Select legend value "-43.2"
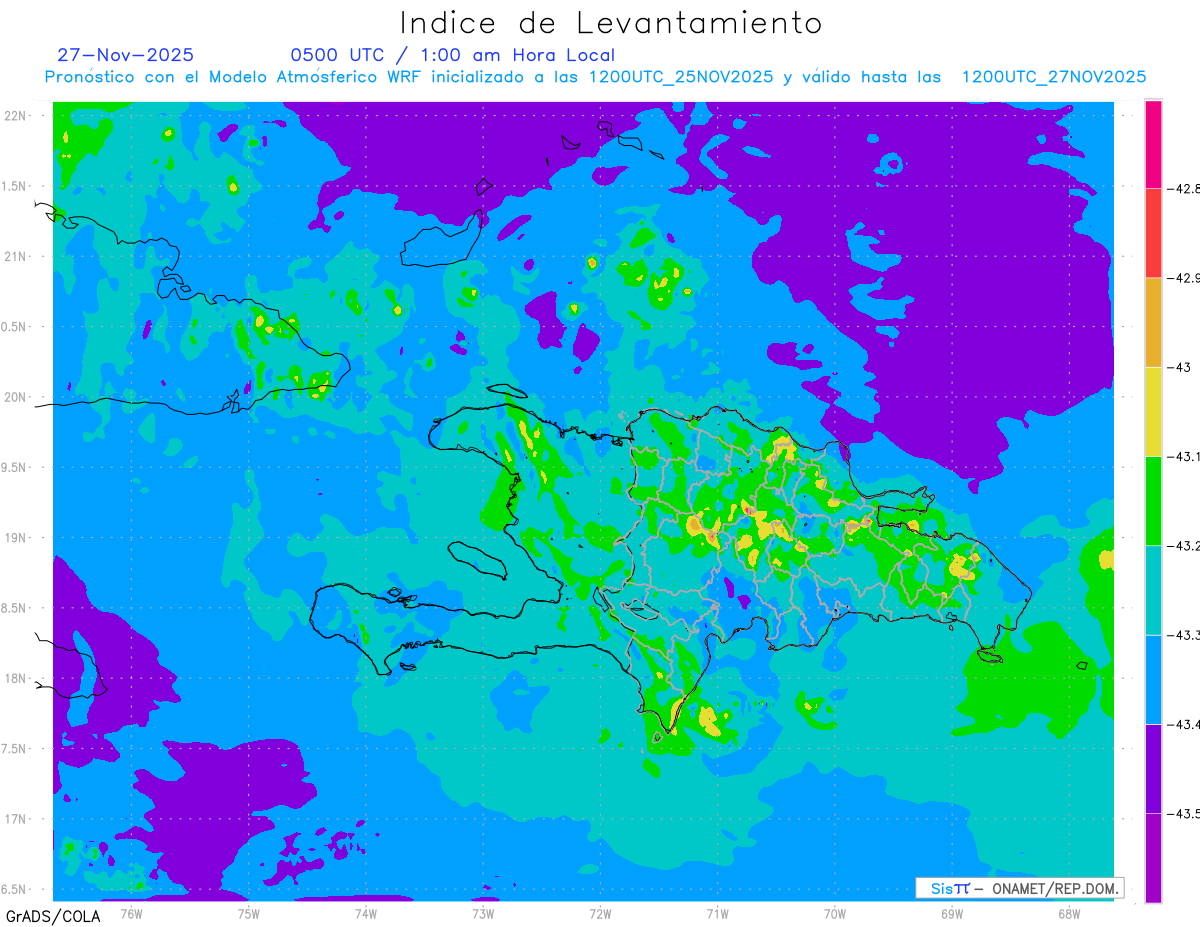This screenshot has width=1200, height=927. pyautogui.click(x=1183, y=545)
